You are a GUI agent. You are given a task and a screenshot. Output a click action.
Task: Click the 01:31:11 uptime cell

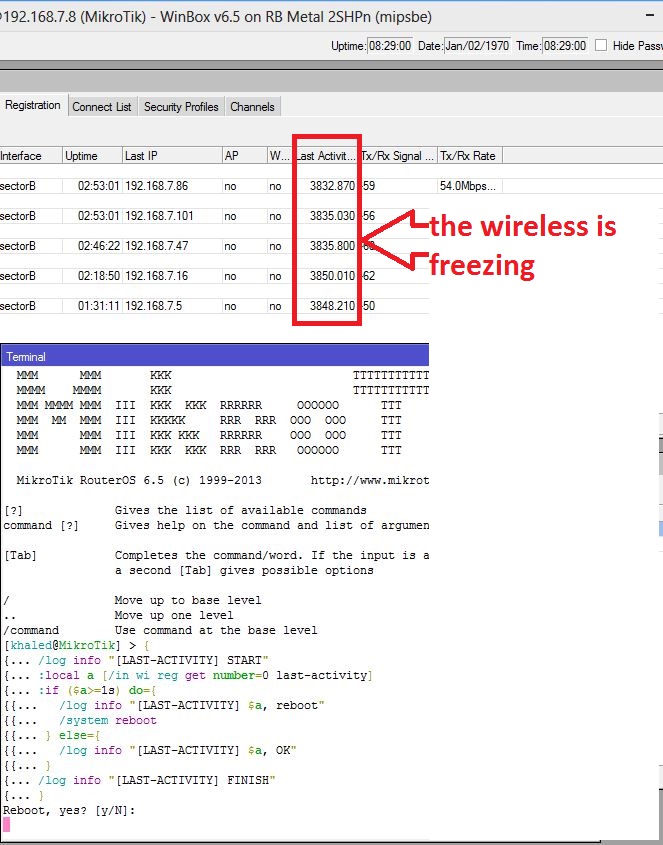99,306
